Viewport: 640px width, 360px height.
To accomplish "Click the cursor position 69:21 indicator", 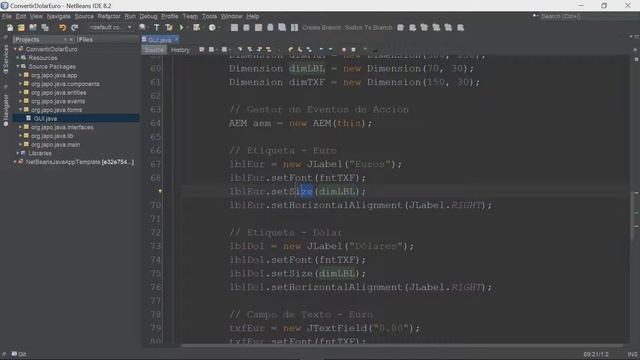I will pyautogui.click(x=596, y=354).
